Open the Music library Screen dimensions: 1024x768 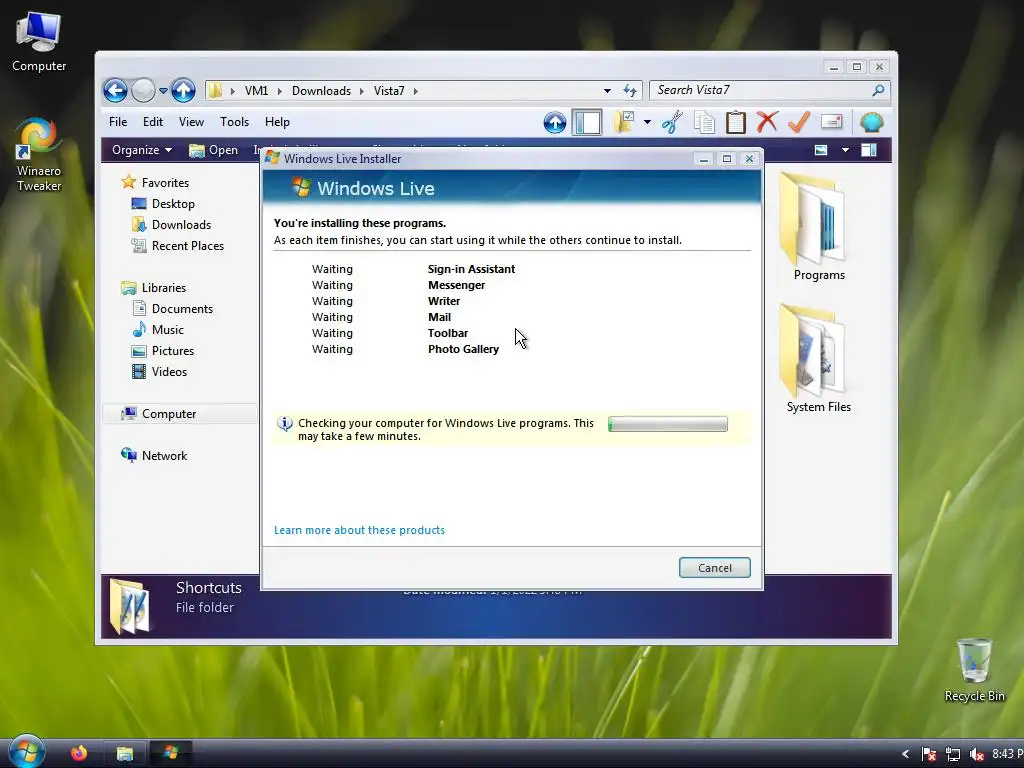[158, 330]
